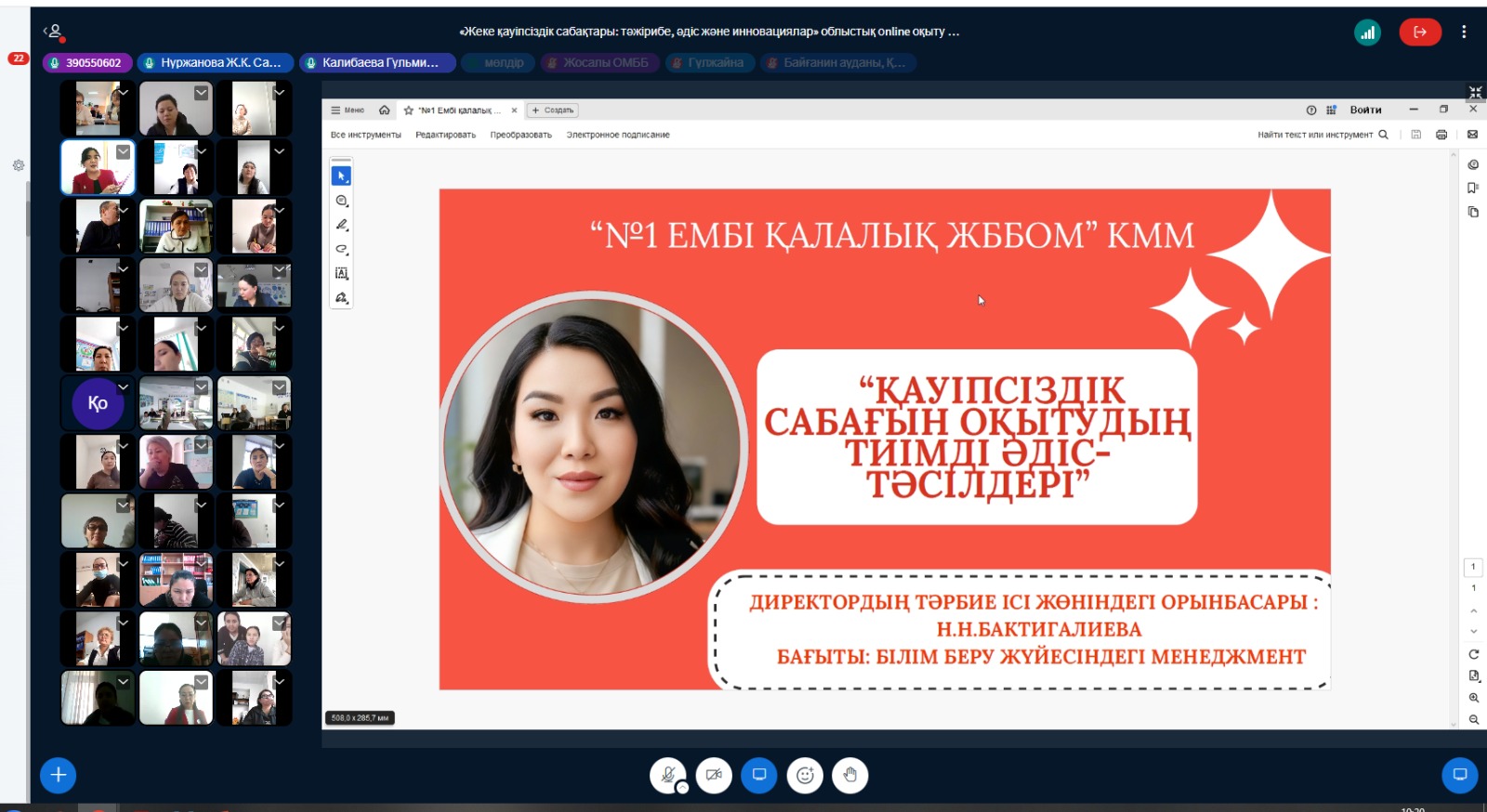Image resolution: width=1487 pixels, height=812 pixels.
Task: Select the freehand draw lasso tool
Action: [341, 249]
